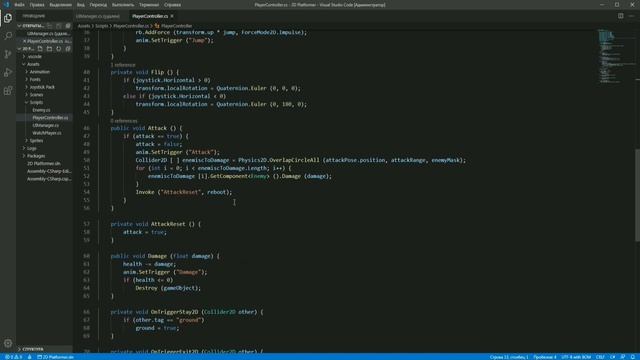Click Assets in the breadcrumb path
This screenshot has width=640, height=360.
tap(84, 26)
